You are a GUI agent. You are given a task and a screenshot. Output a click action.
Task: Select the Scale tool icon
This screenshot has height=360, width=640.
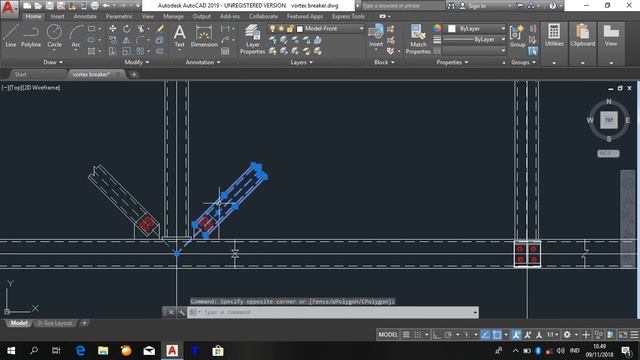tap(127, 51)
